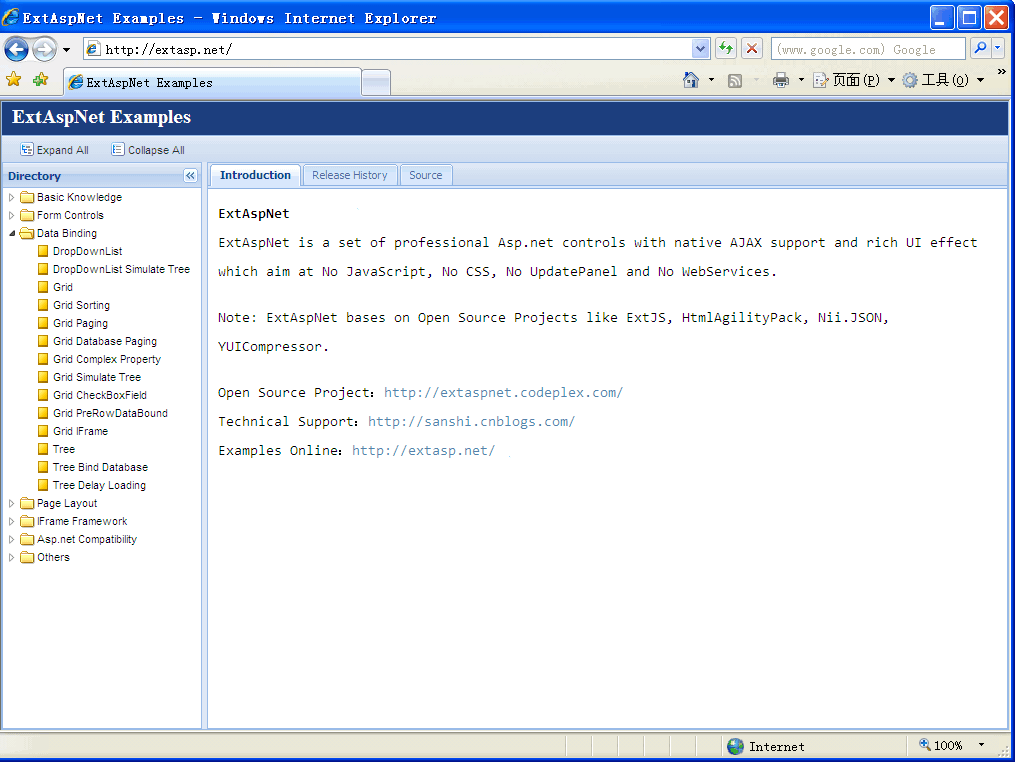
Task: Click the Home page icon
Action: point(691,80)
